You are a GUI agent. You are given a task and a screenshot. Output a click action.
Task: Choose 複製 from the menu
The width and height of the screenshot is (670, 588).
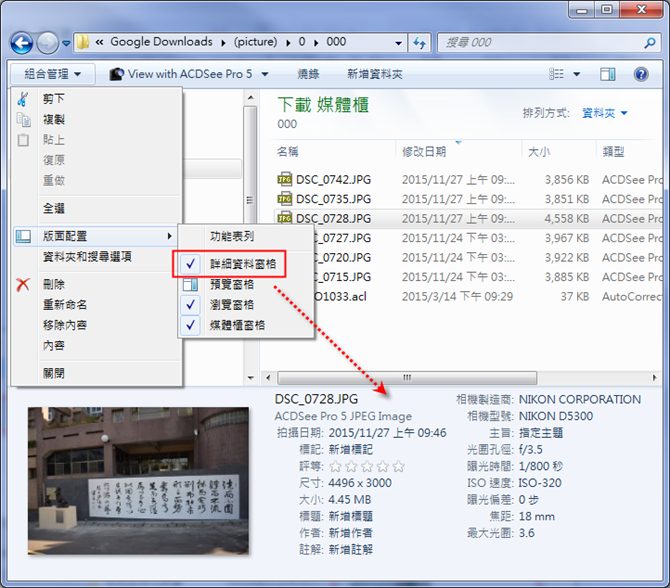[96, 119]
